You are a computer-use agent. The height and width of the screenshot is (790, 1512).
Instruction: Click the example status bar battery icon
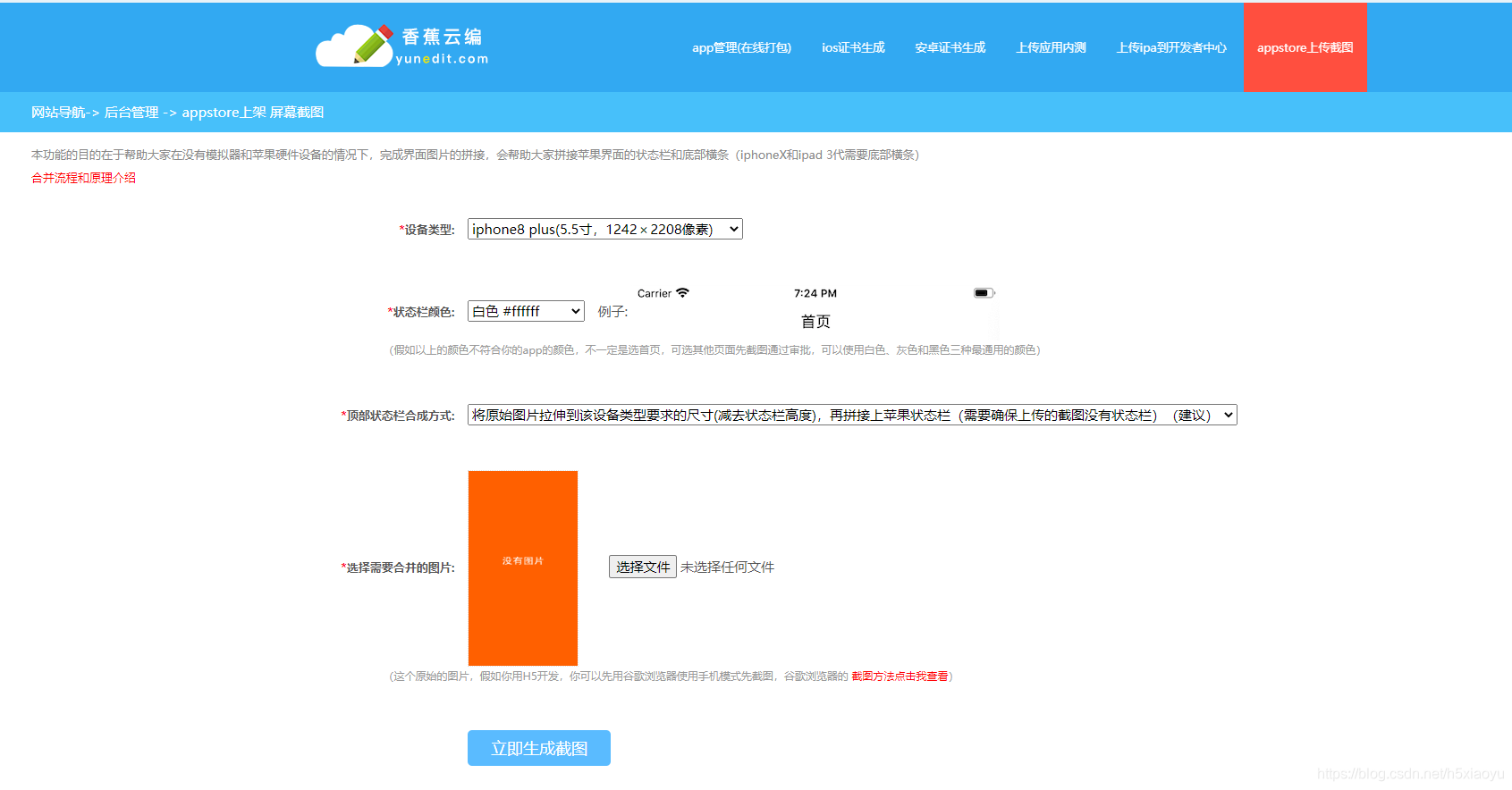pyautogui.click(x=984, y=293)
